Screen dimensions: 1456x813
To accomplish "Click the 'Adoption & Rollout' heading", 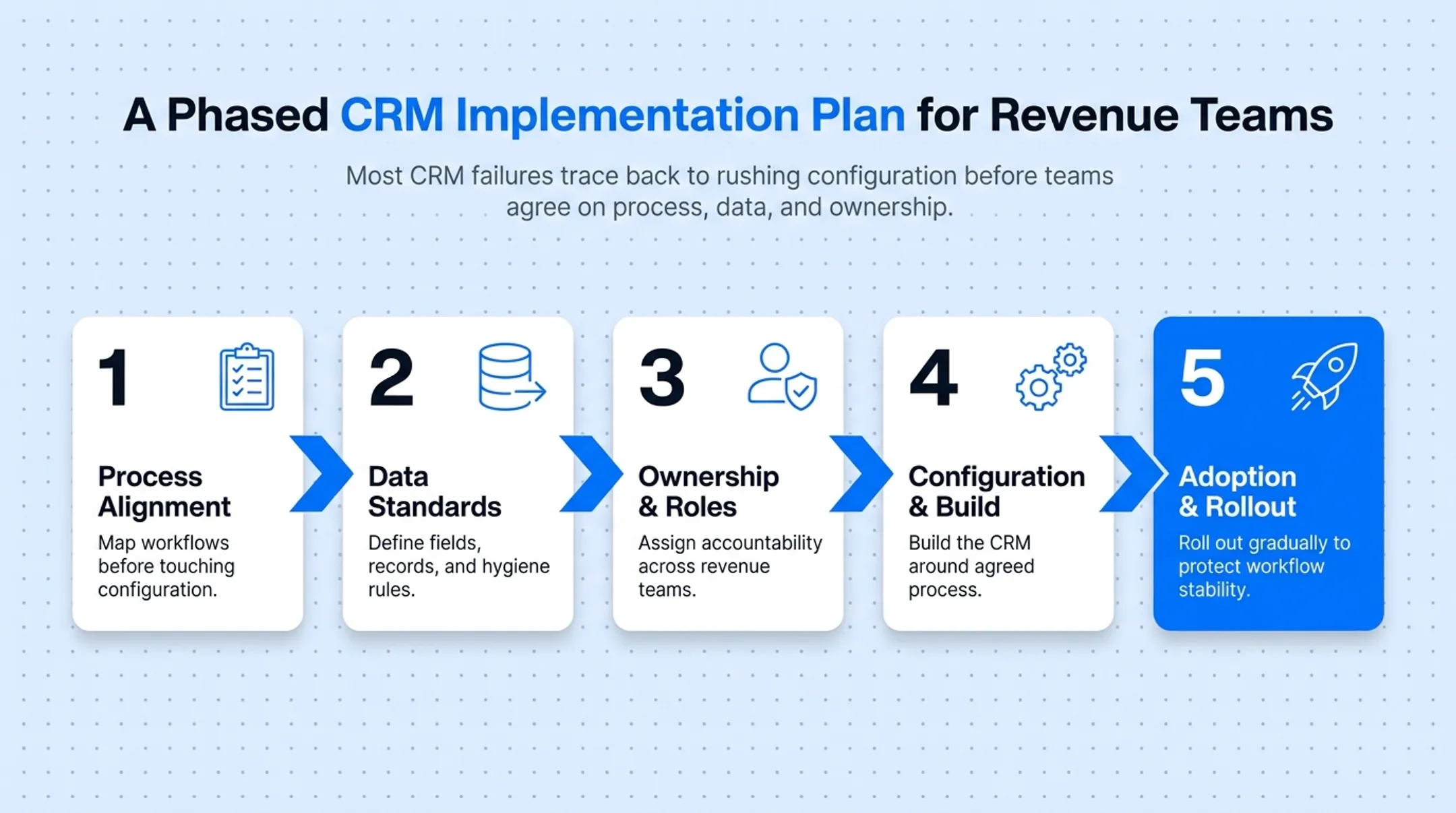I will pyautogui.click(x=1238, y=491).
